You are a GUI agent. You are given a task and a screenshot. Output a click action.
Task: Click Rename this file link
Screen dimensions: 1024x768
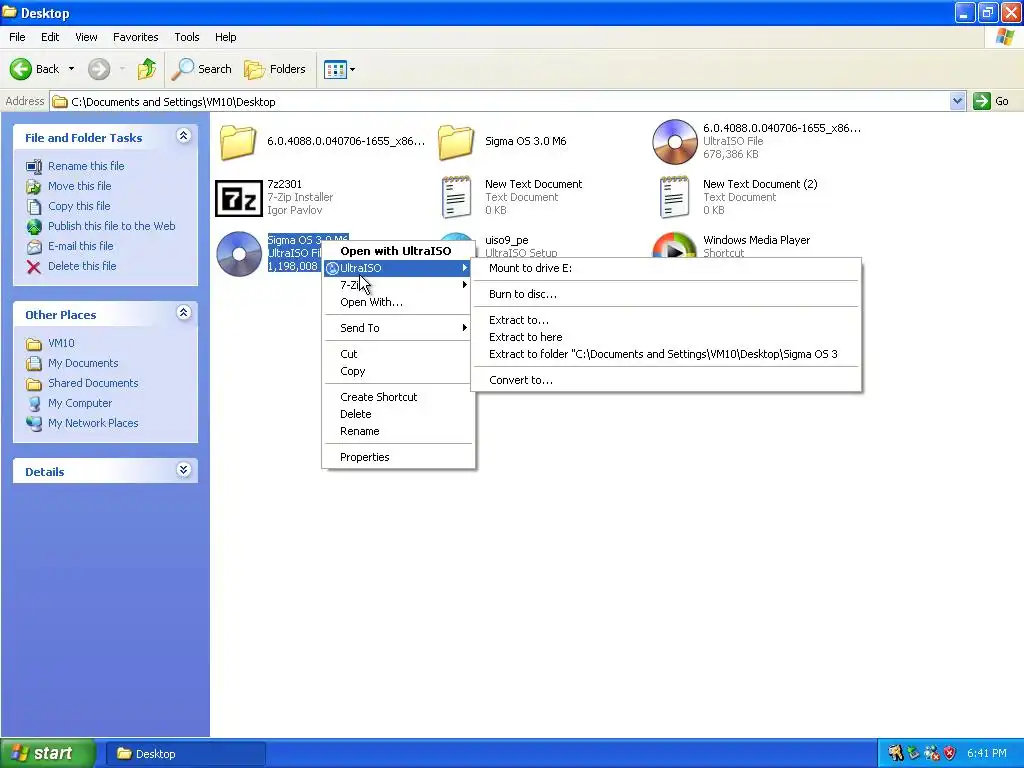[x=86, y=166]
